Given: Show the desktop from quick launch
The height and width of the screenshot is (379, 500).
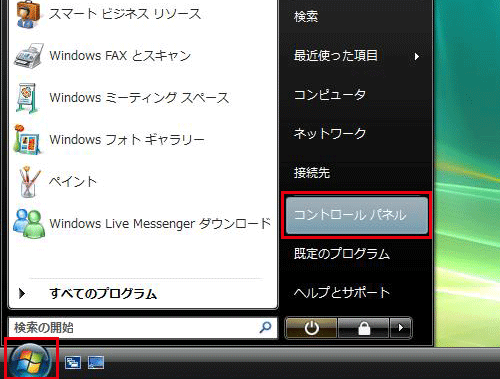Looking at the screenshot, I should pyautogui.click(x=96, y=363).
